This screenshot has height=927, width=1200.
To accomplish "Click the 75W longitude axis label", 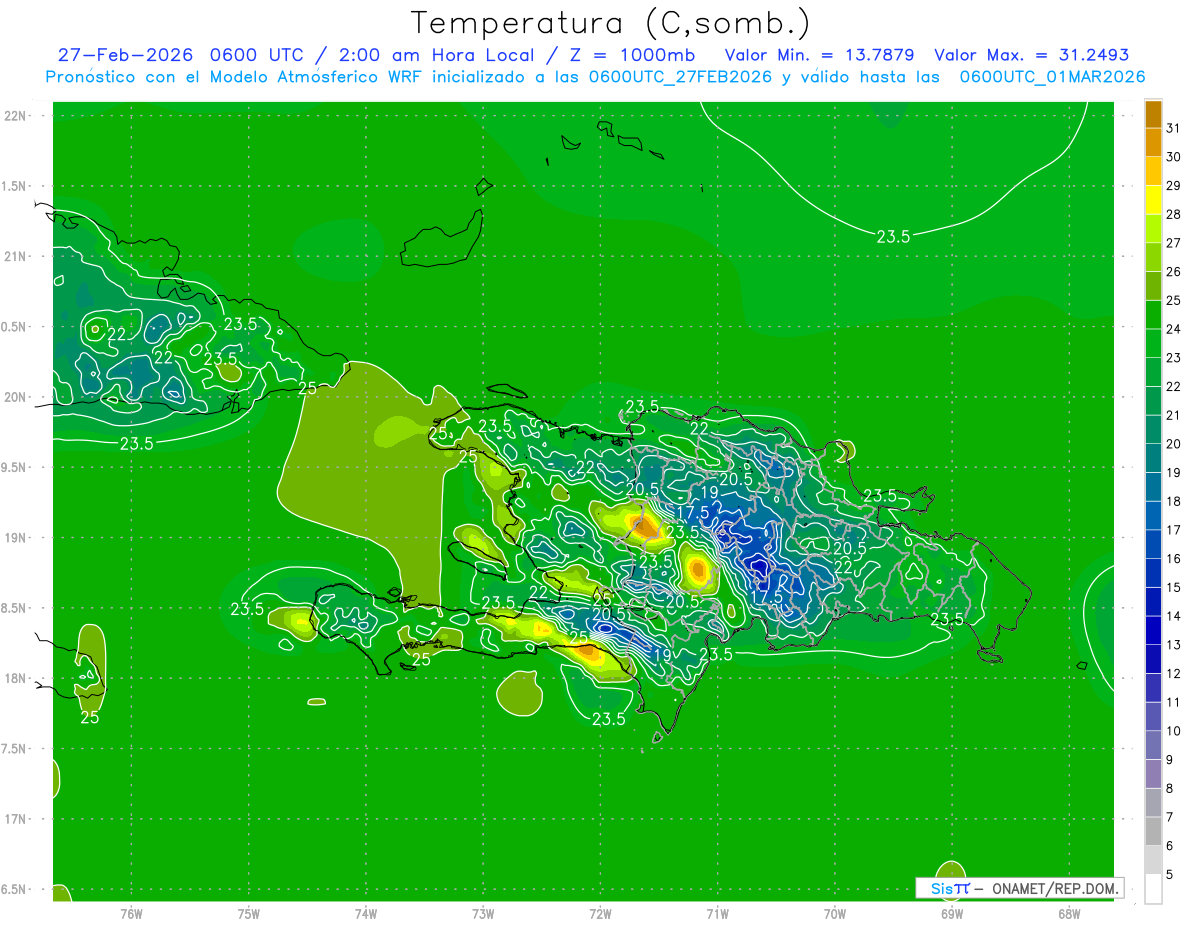I will tap(249, 913).
